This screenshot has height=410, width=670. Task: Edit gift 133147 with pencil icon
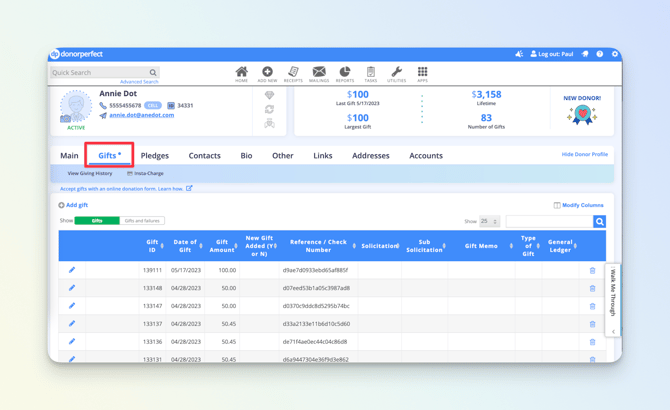click(x=72, y=306)
